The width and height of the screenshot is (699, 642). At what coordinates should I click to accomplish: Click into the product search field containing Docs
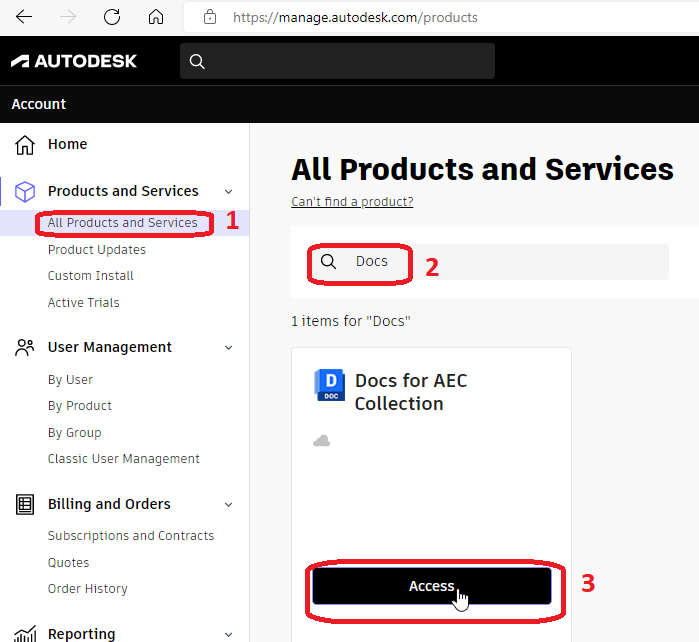pos(489,262)
